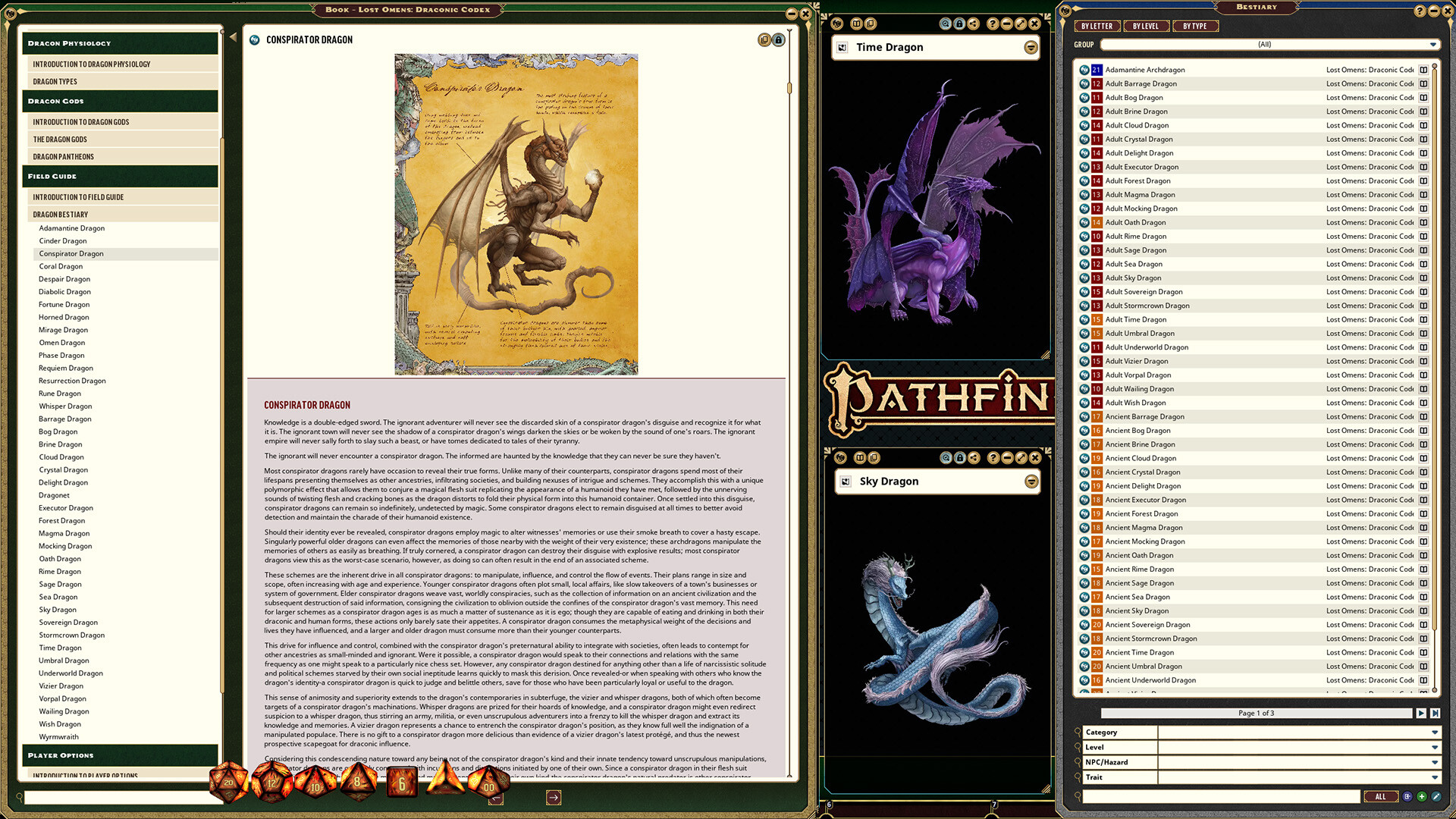The height and width of the screenshot is (819, 1456).
Task: Toggle the lock icon on the Draconic Codex book
Action: click(x=778, y=39)
